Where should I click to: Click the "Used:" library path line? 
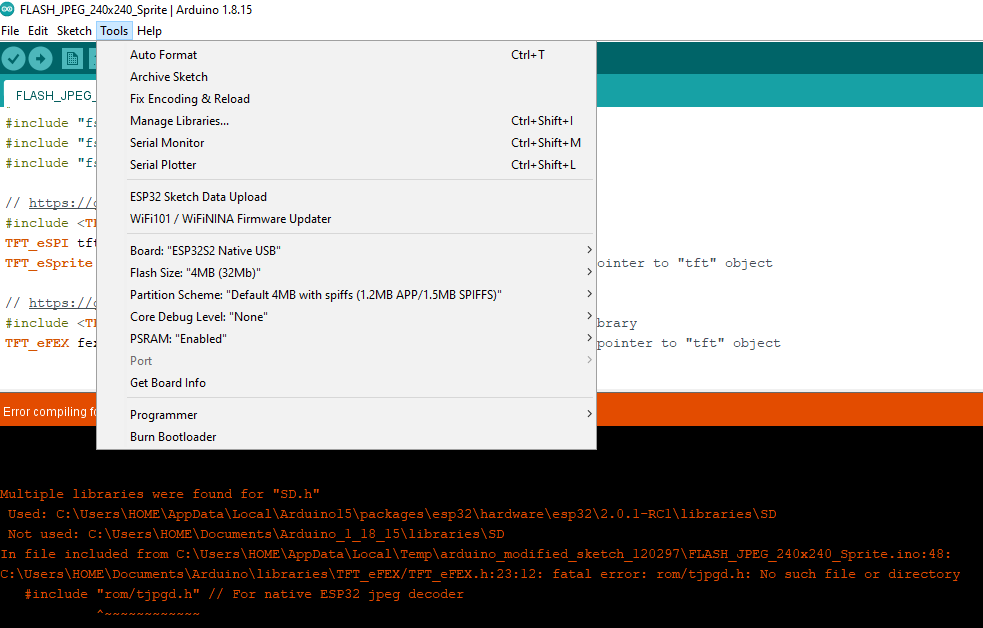click(392, 514)
